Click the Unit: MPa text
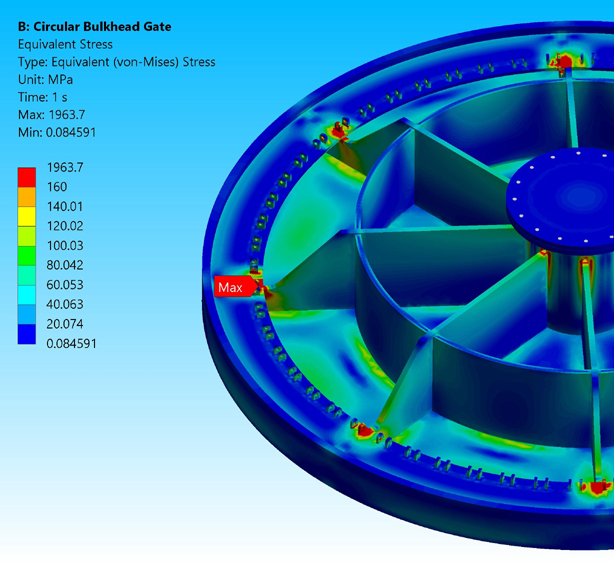614x562 pixels. (x=46, y=80)
